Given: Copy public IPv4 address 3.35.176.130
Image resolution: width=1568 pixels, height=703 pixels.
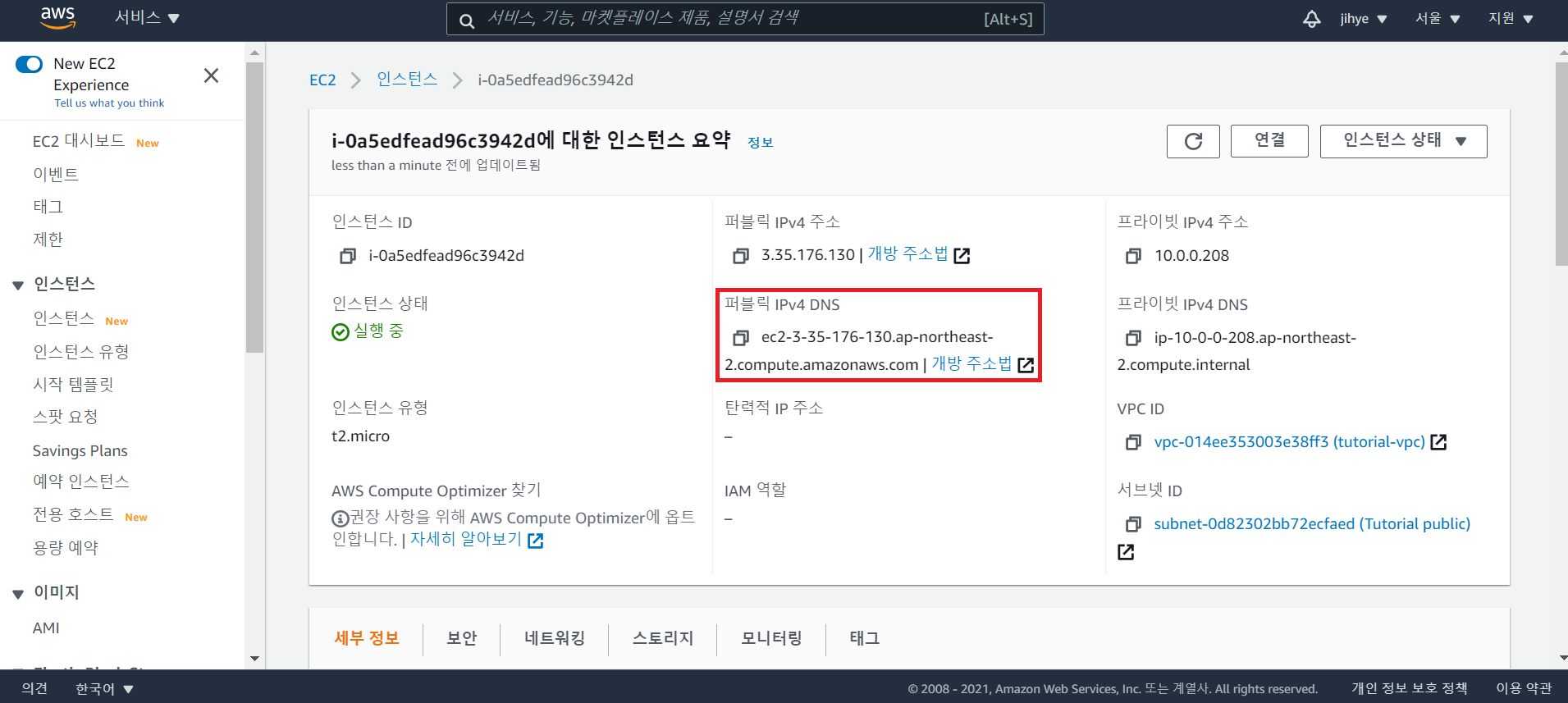Looking at the screenshot, I should [x=740, y=256].
